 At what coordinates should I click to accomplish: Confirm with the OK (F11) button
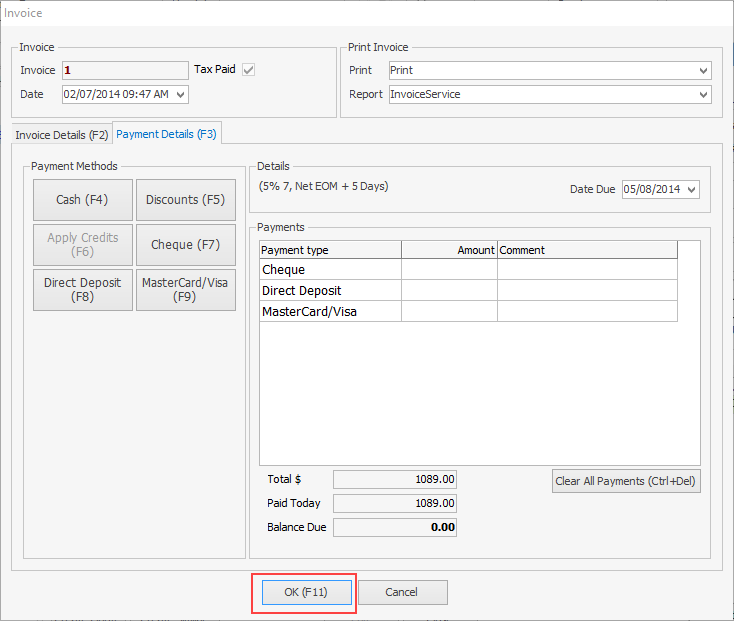tap(304, 592)
